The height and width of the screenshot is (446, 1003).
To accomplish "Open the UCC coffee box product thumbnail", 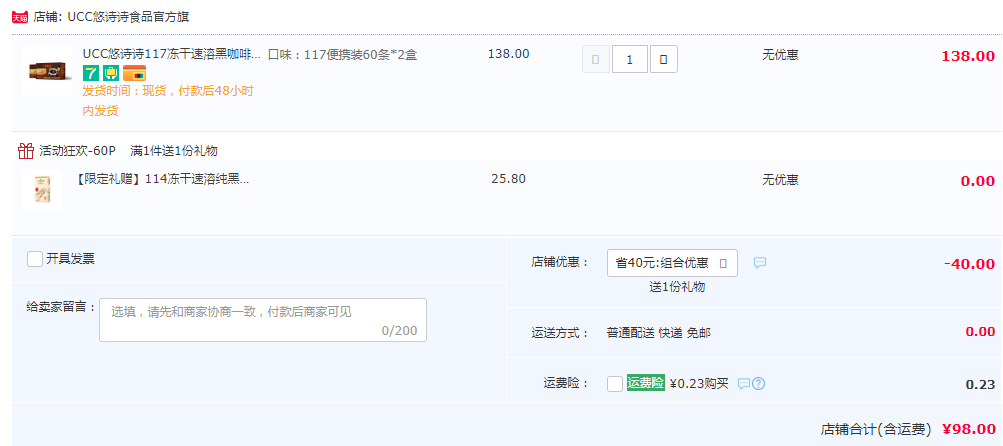I will click(x=48, y=70).
